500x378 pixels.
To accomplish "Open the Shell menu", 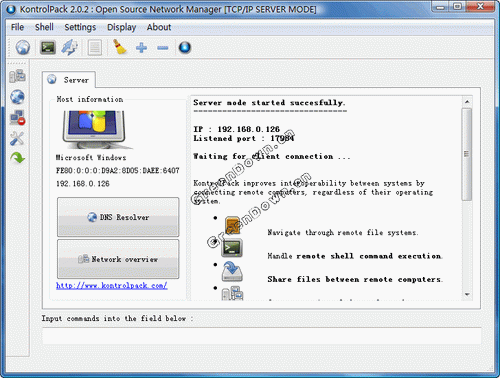I will 44,27.
